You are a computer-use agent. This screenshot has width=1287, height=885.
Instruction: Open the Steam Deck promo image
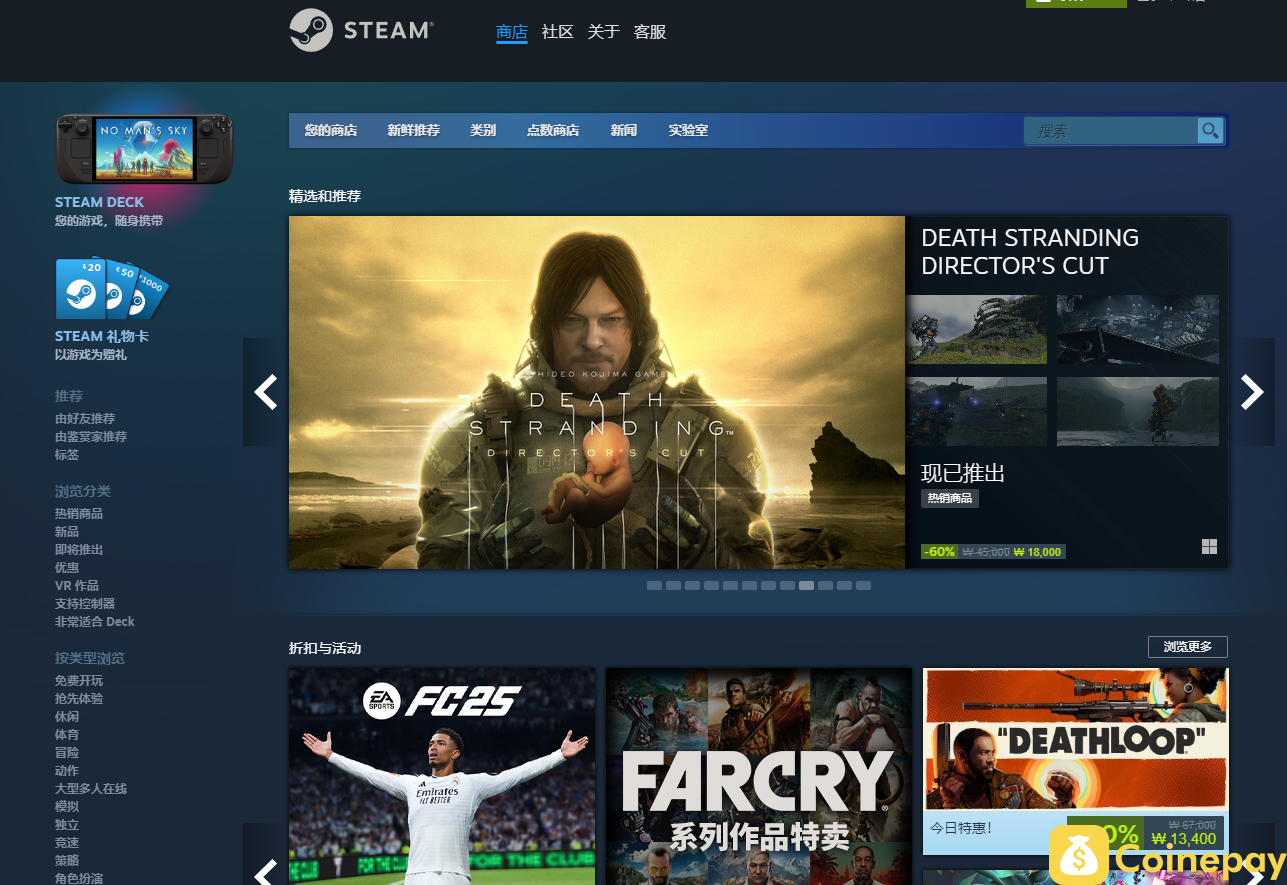[144, 149]
